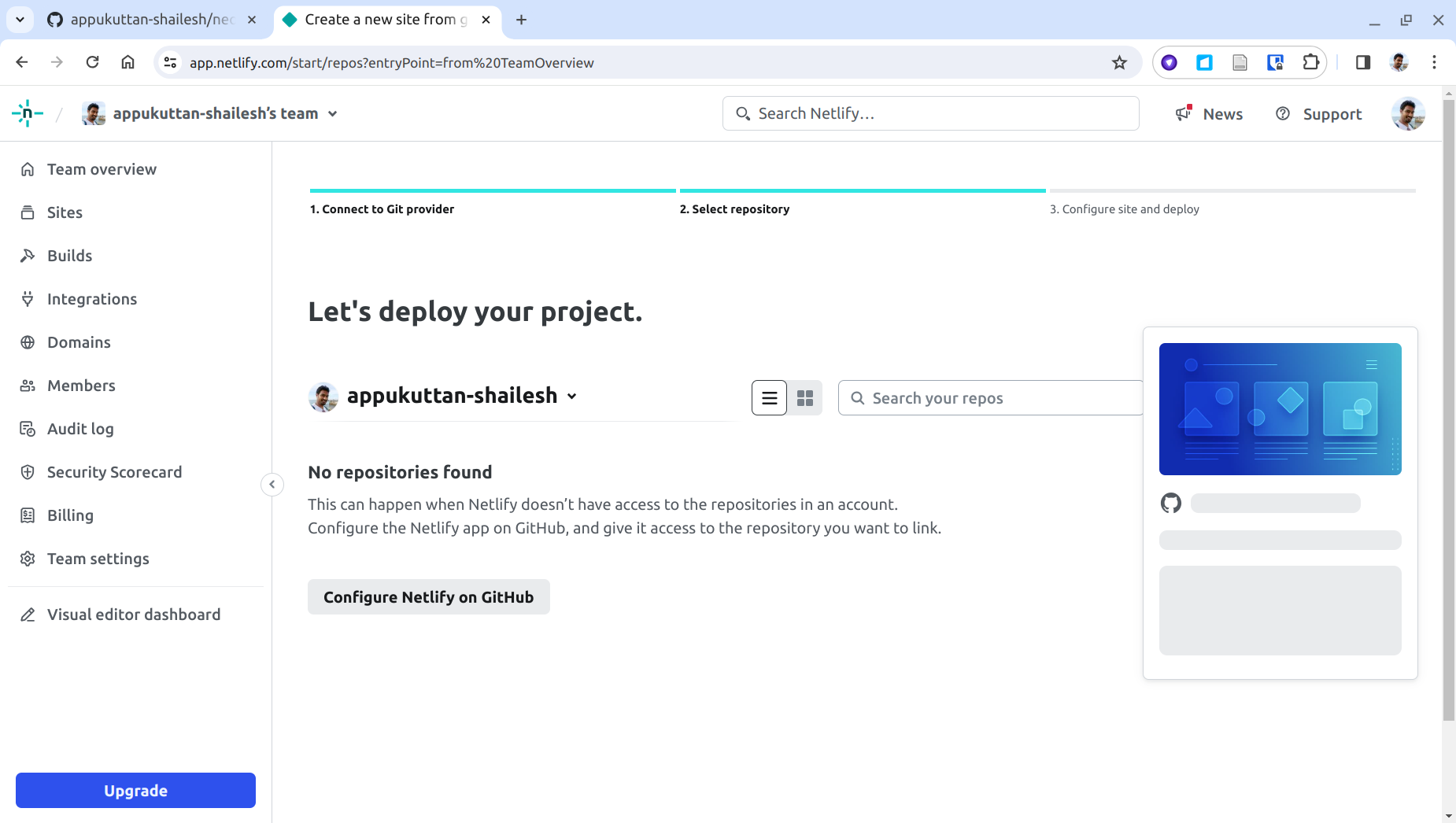Click the Netlify logo
The height and width of the screenshot is (823, 1456).
coord(27,113)
